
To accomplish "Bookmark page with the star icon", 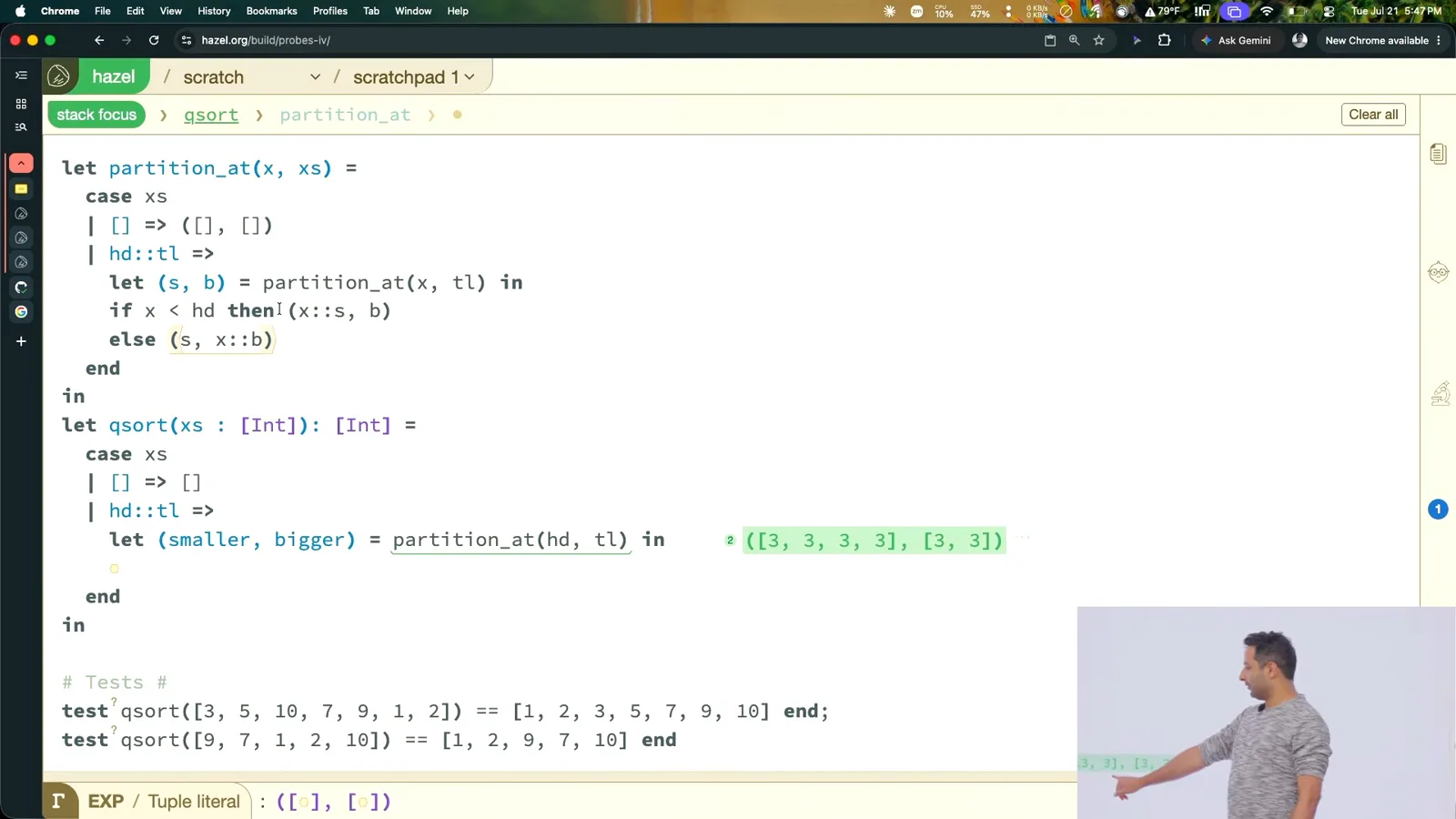I will (1098, 40).
